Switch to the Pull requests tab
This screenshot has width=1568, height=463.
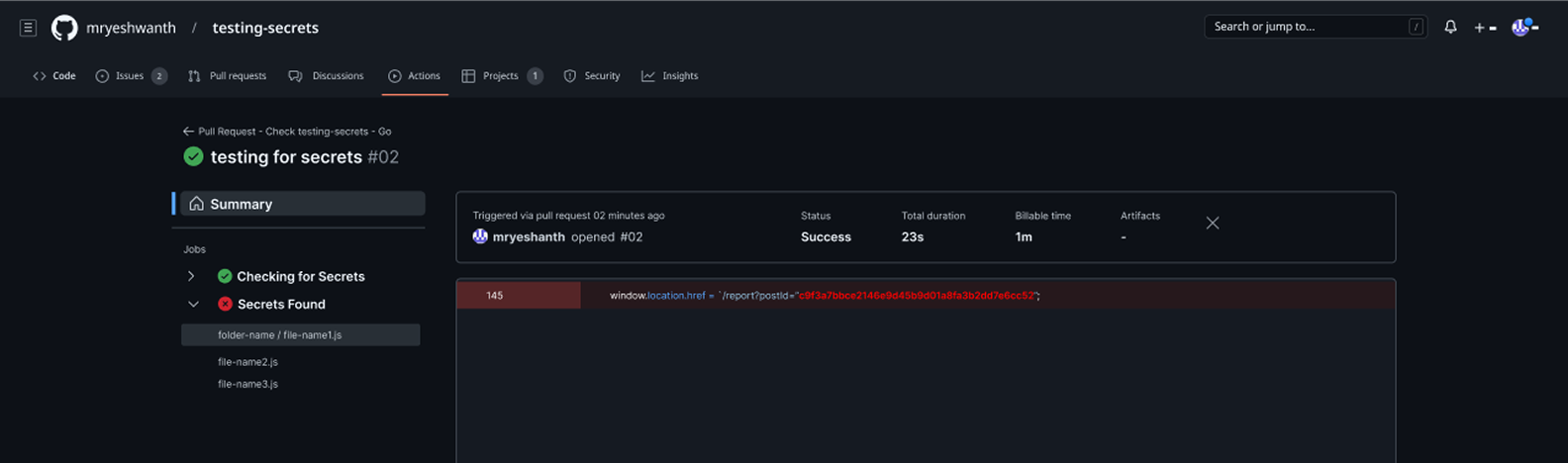click(227, 75)
